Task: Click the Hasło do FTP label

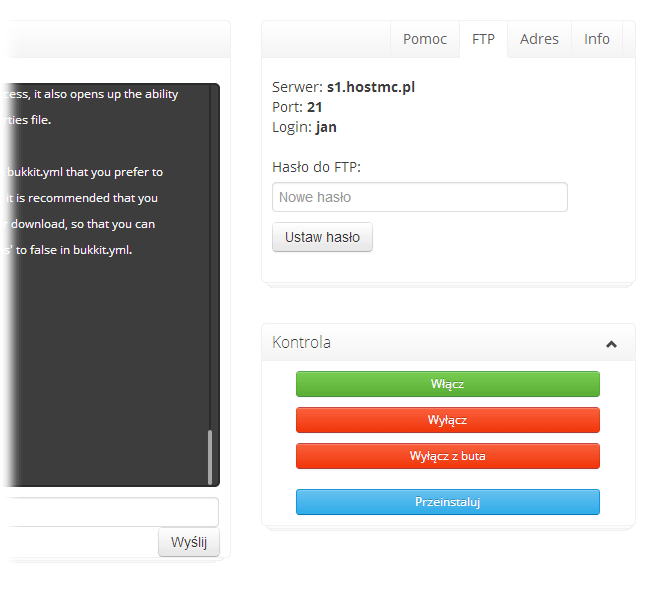Action: 316,167
